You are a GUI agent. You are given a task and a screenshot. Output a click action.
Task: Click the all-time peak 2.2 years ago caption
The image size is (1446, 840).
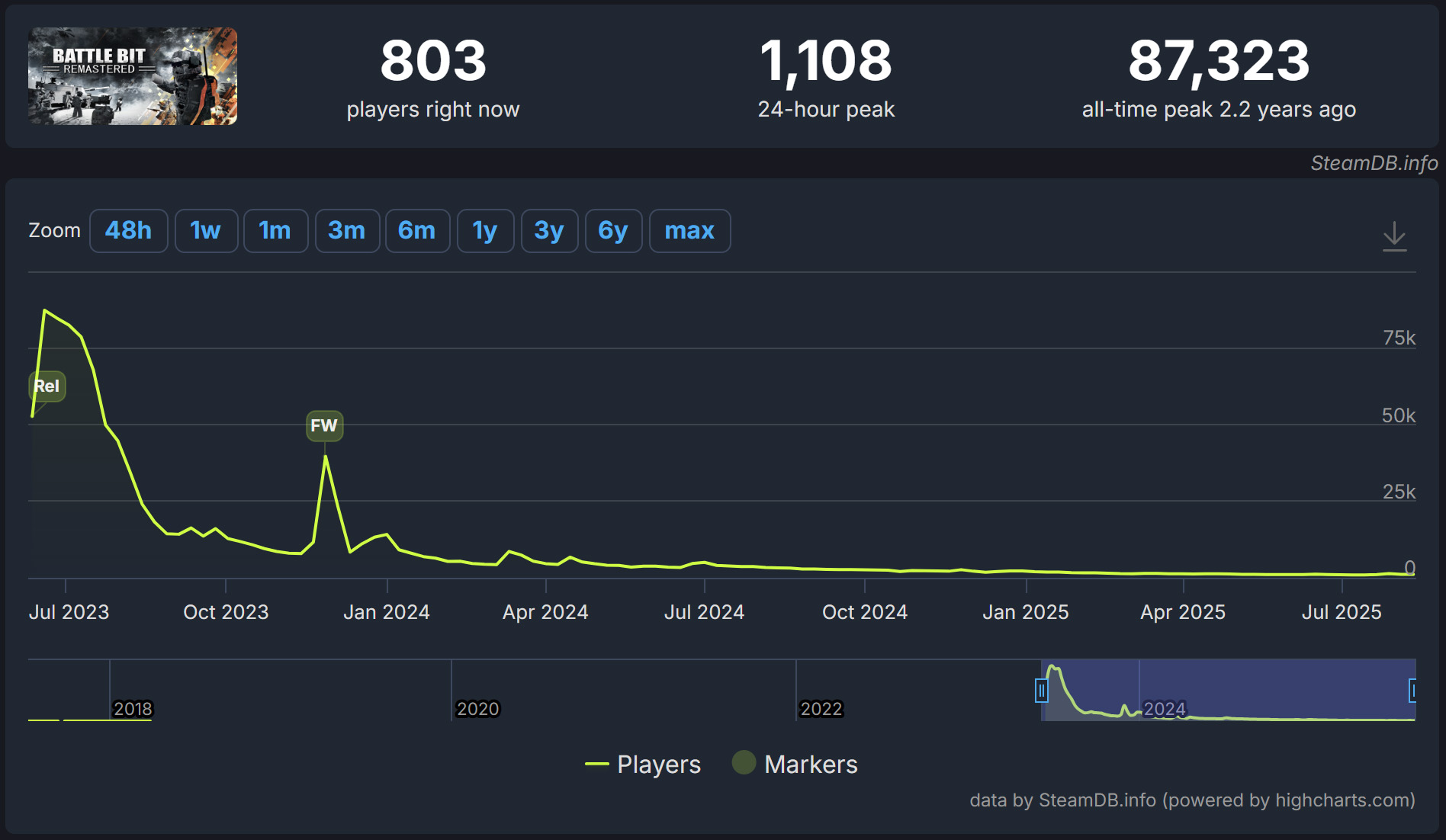(x=1219, y=109)
